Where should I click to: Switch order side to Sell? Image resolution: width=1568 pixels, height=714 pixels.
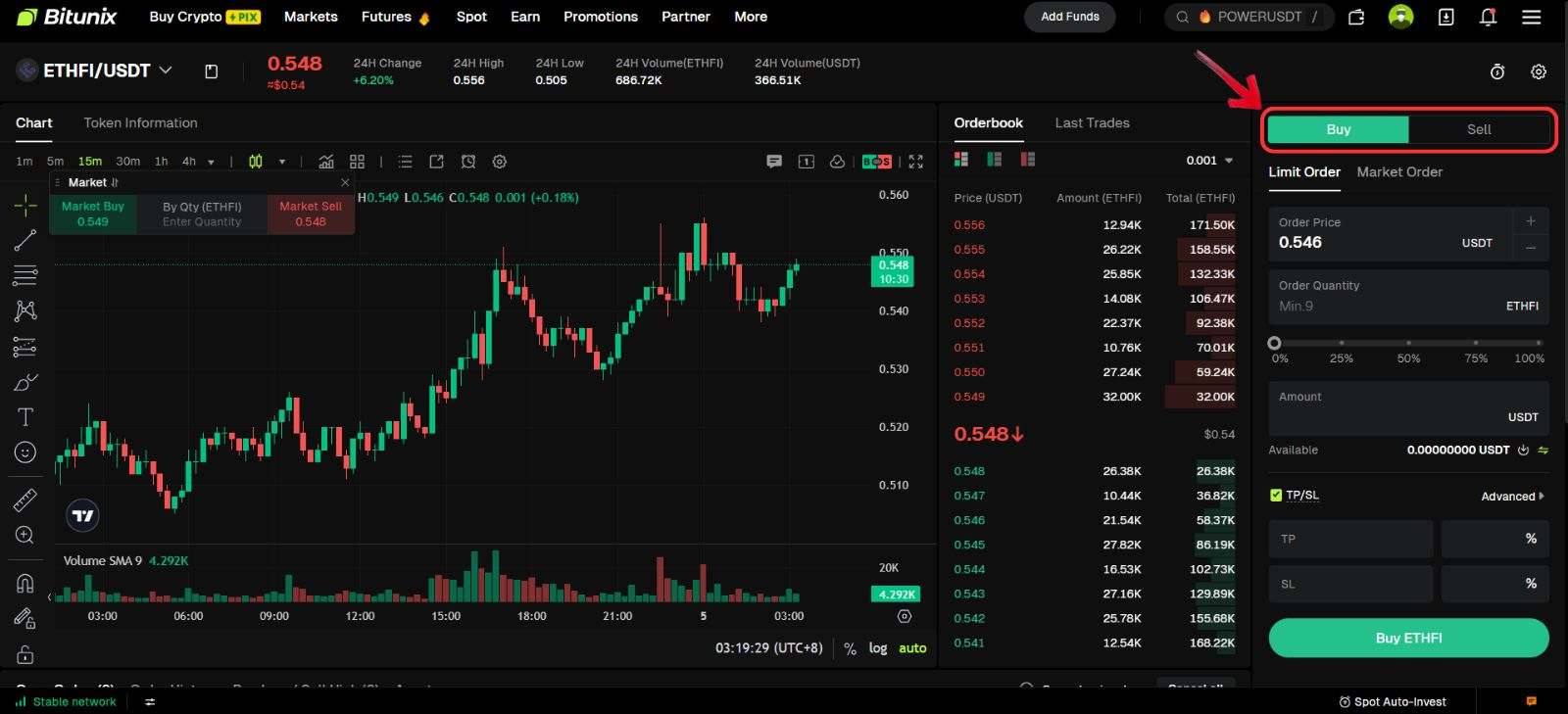click(x=1479, y=129)
